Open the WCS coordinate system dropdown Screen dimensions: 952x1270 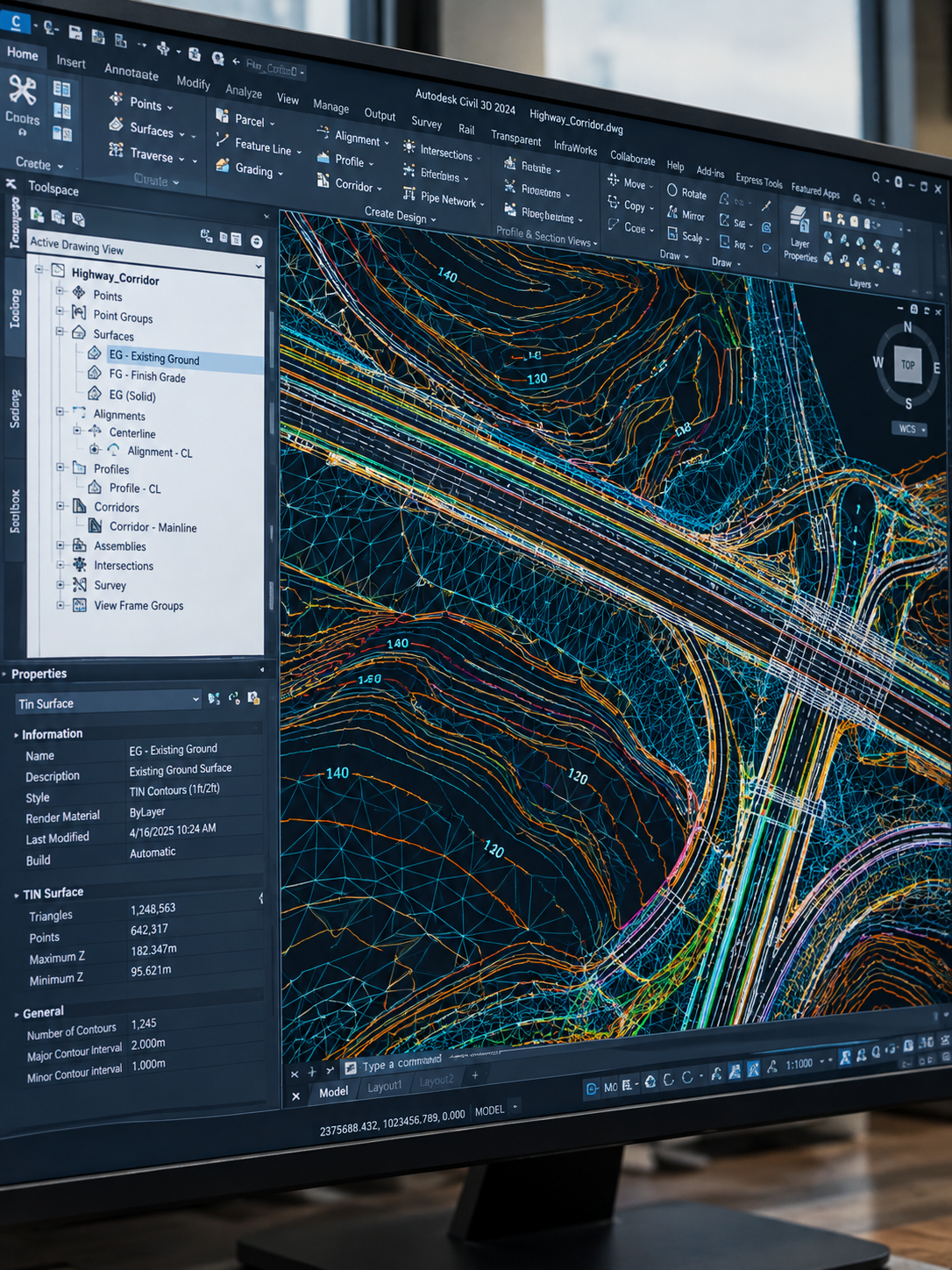point(911,429)
